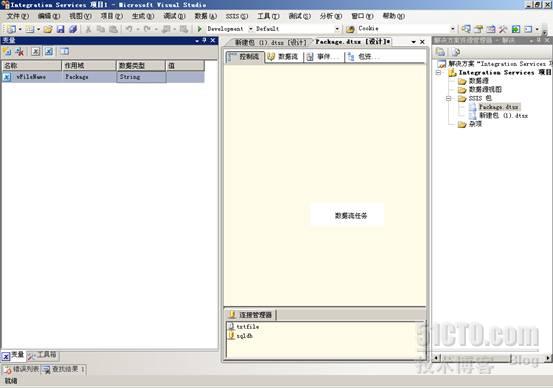553x388 pixels.
Task: Select 新建包 (1).dtsx in Solution Explorer
Action: click(503, 115)
